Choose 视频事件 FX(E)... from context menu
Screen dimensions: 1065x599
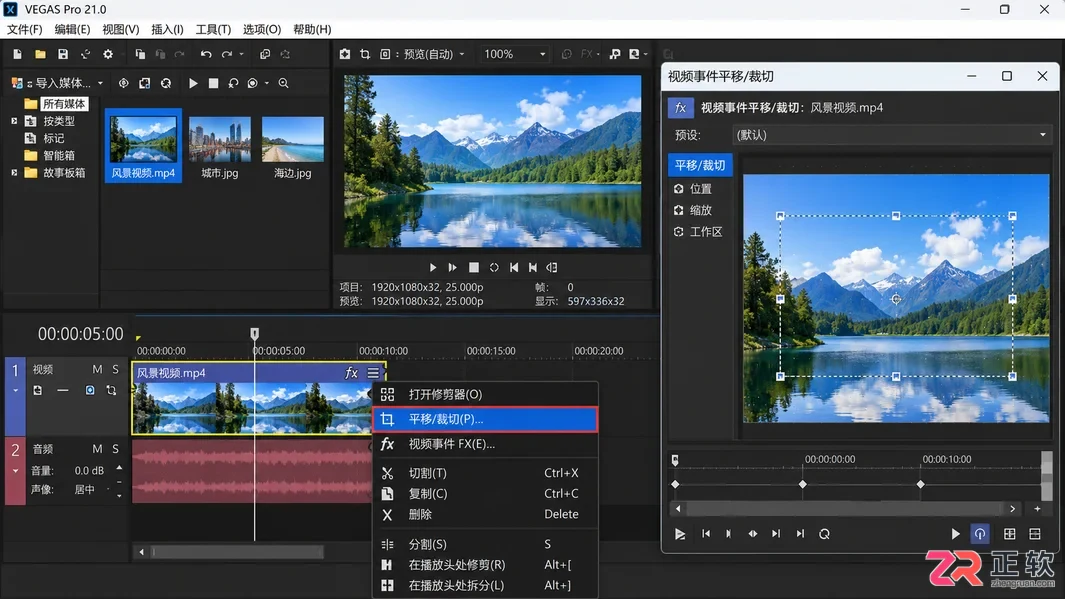[486, 444]
